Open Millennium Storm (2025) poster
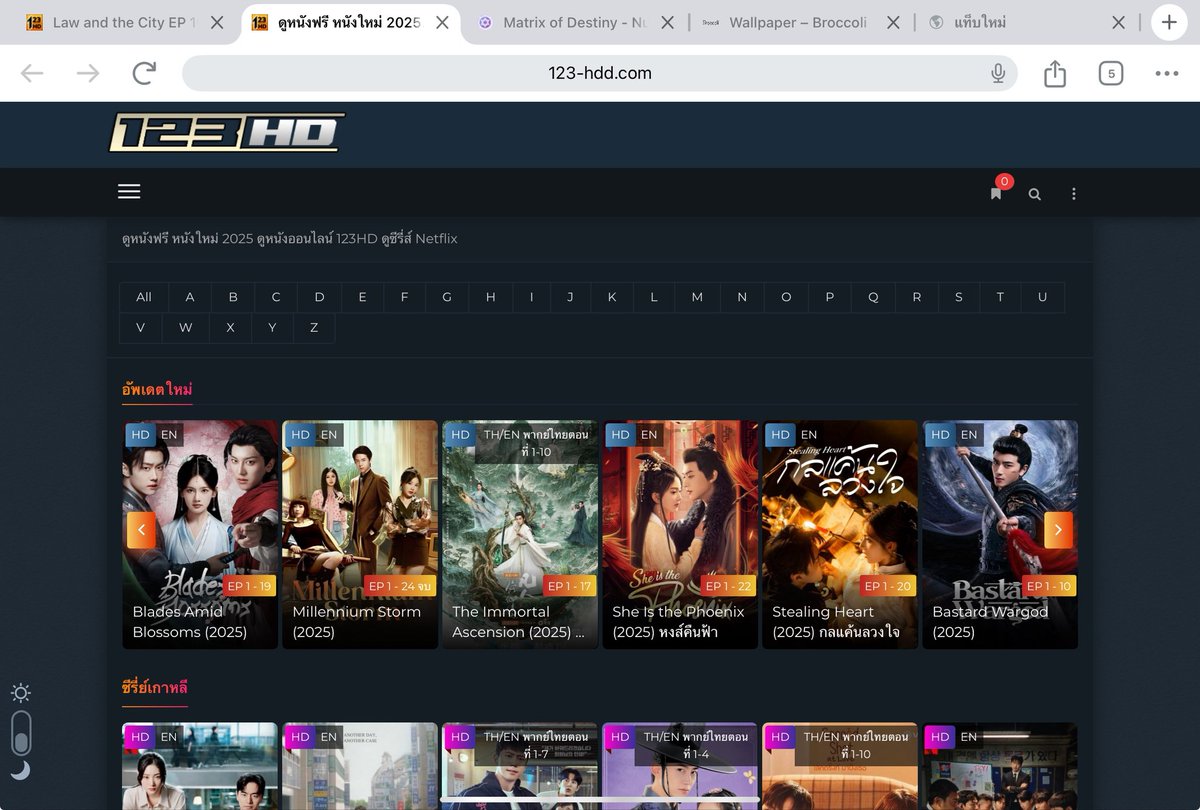 [360, 534]
